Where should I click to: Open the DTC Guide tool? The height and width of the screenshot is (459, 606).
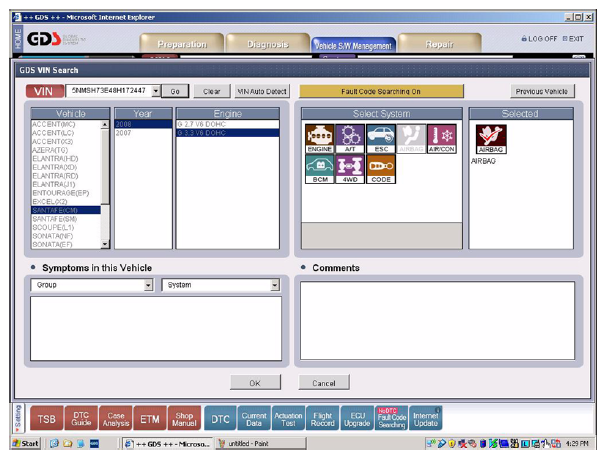pyautogui.click(x=81, y=419)
